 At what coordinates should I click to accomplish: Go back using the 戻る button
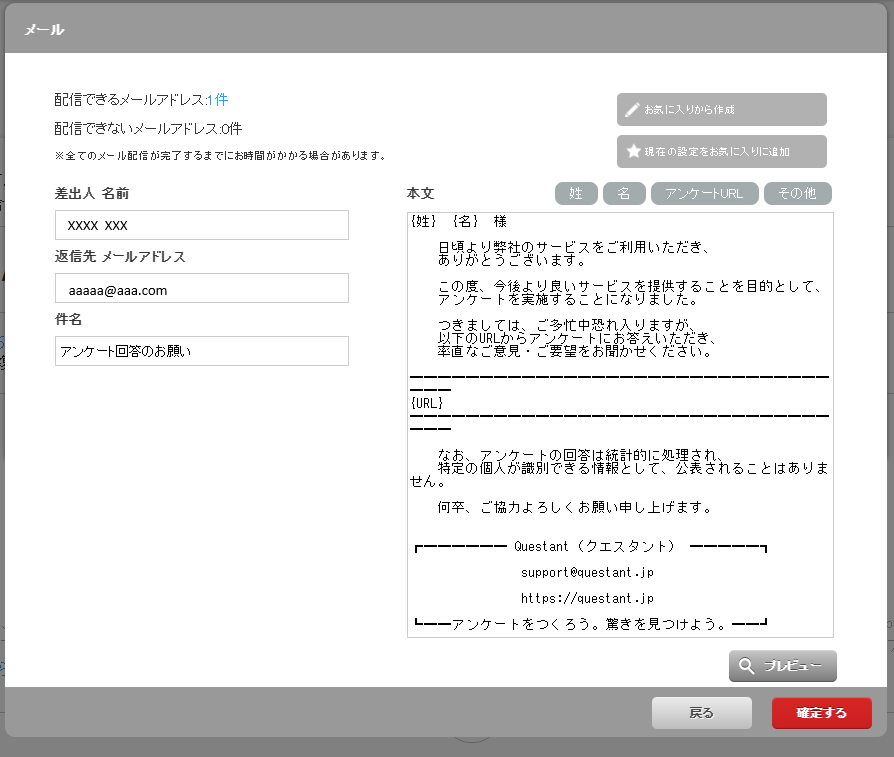pos(702,713)
